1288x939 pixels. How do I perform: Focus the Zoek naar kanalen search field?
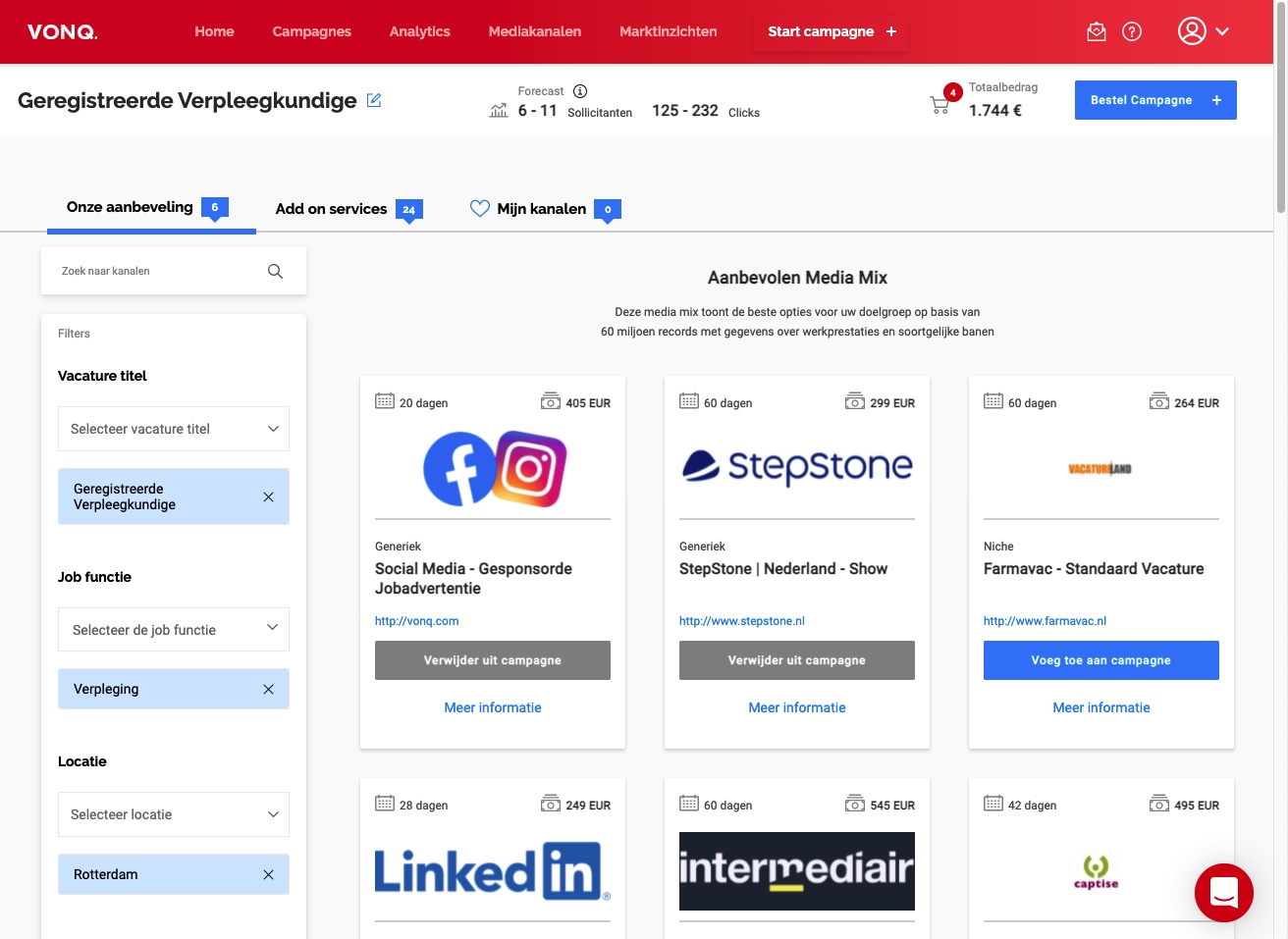point(174,271)
